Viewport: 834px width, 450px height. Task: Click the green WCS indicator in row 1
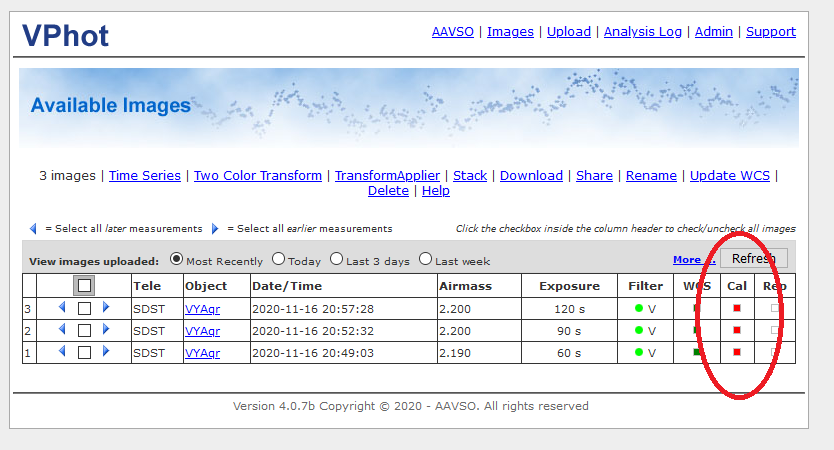pos(696,352)
